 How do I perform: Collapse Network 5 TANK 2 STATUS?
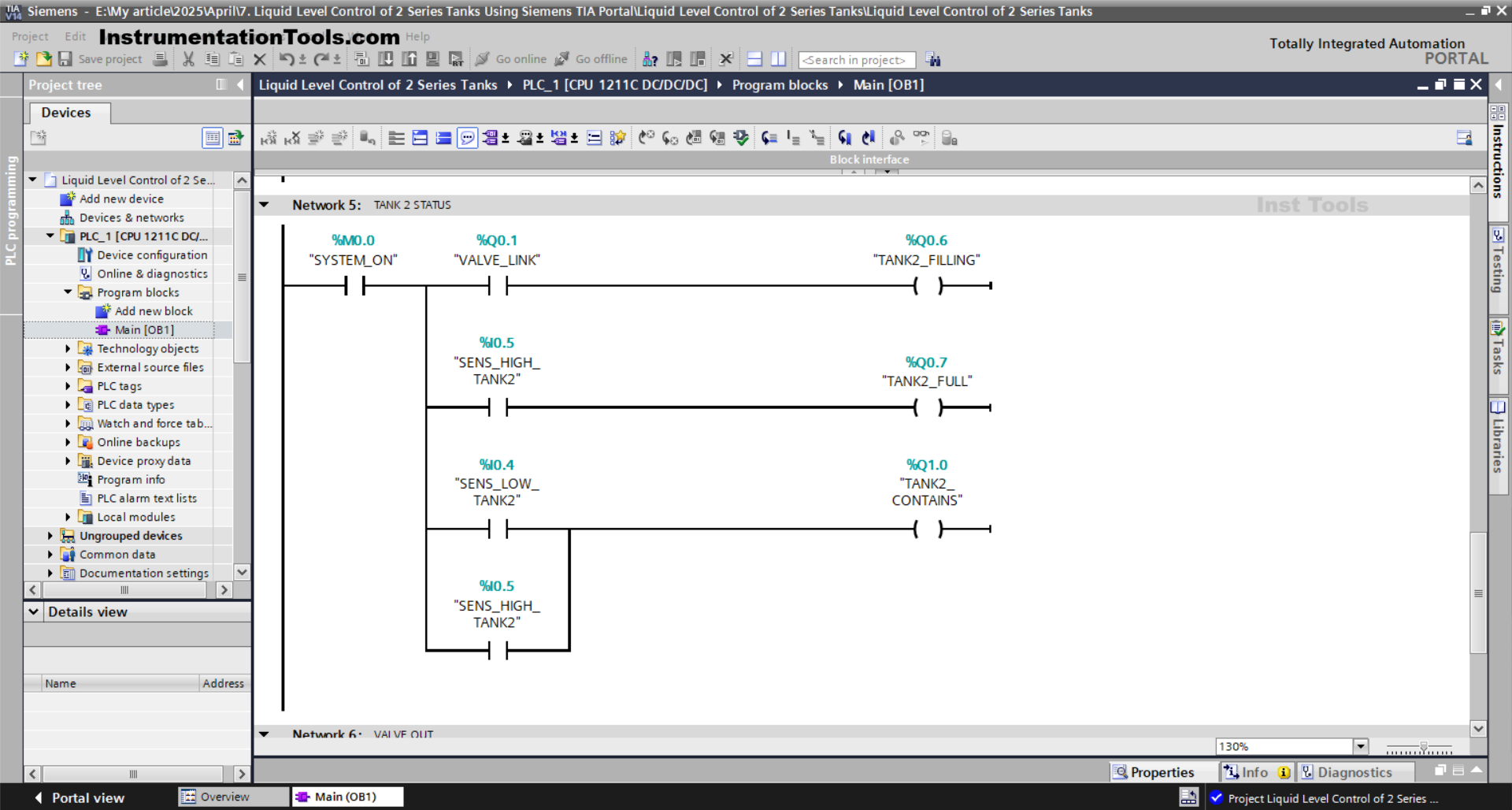pos(265,205)
